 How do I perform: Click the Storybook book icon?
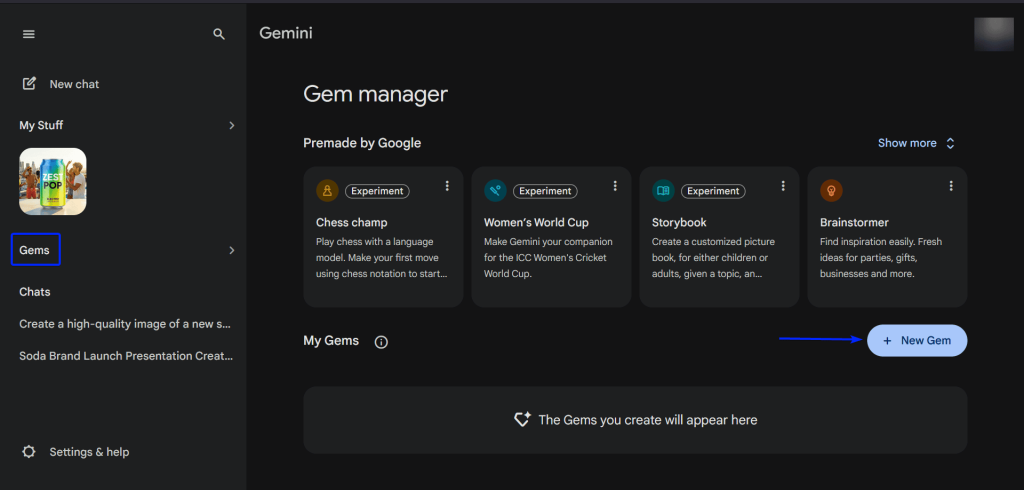(663, 191)
